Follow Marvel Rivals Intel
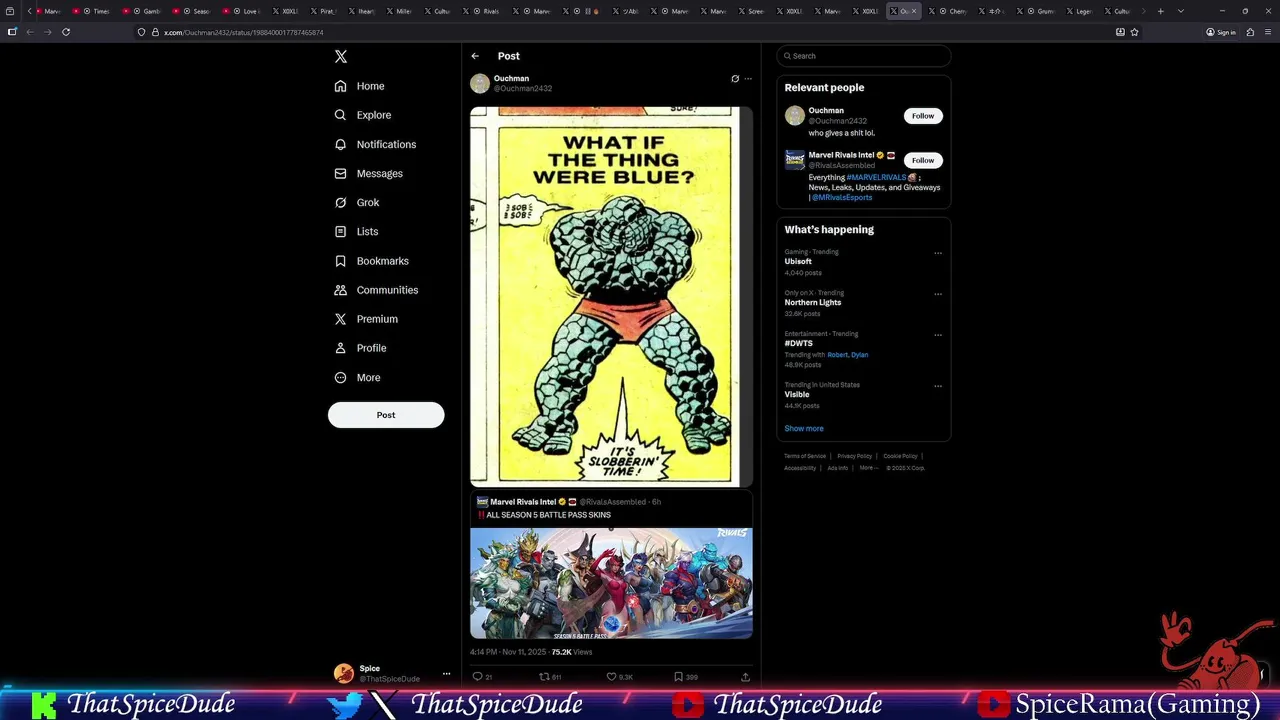The image size is (1280, 720). [x=923, y=160]
